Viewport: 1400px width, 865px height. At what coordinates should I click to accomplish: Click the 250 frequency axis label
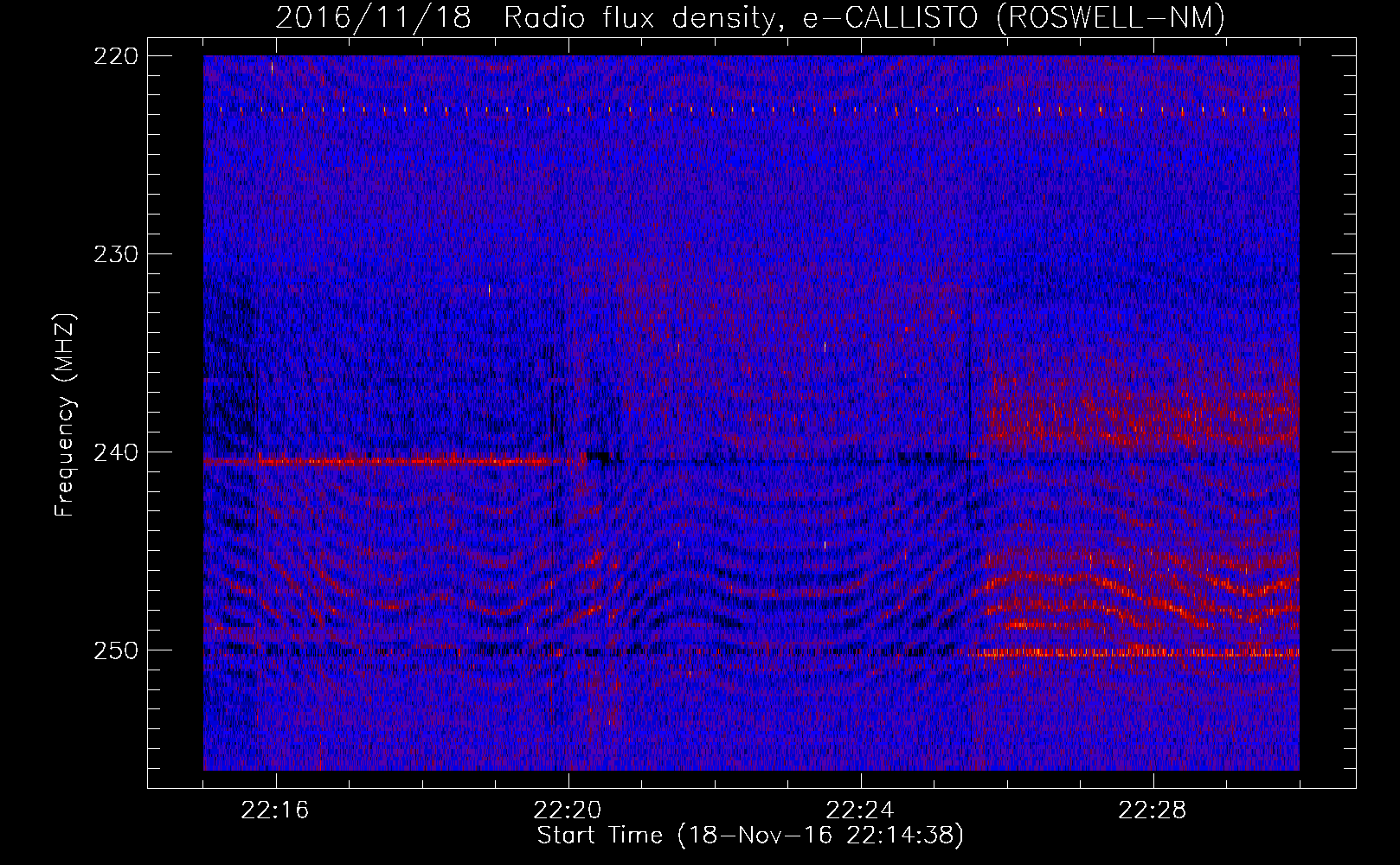tap(115, 650)
